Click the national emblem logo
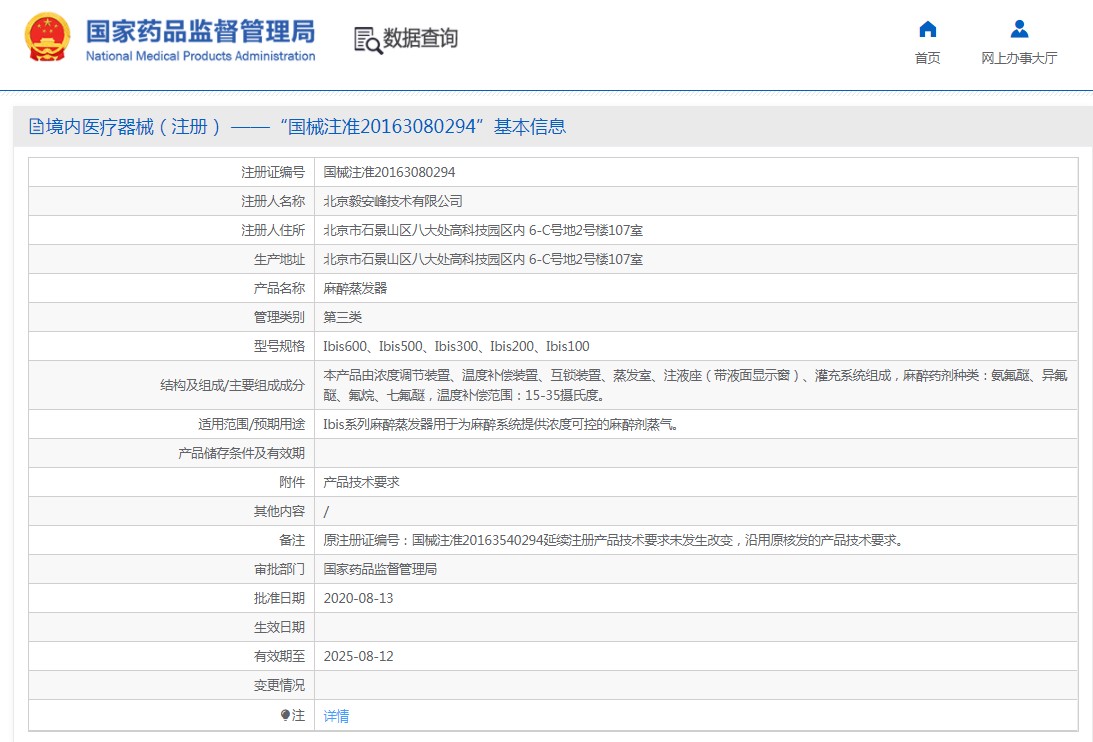The image size is (1093, 742). tap(47, 37)
